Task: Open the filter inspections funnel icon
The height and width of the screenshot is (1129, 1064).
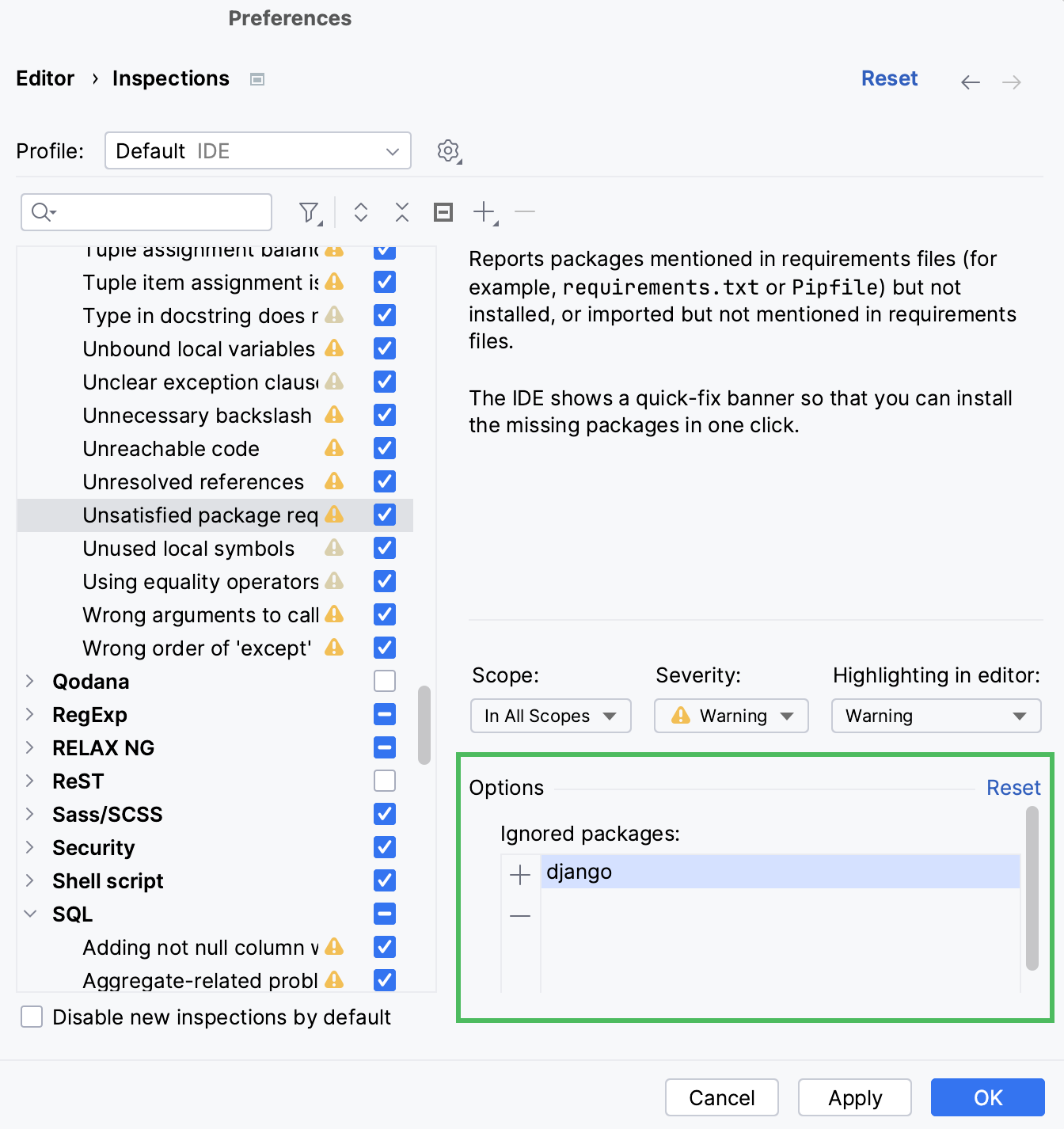Action: point(309,212)
